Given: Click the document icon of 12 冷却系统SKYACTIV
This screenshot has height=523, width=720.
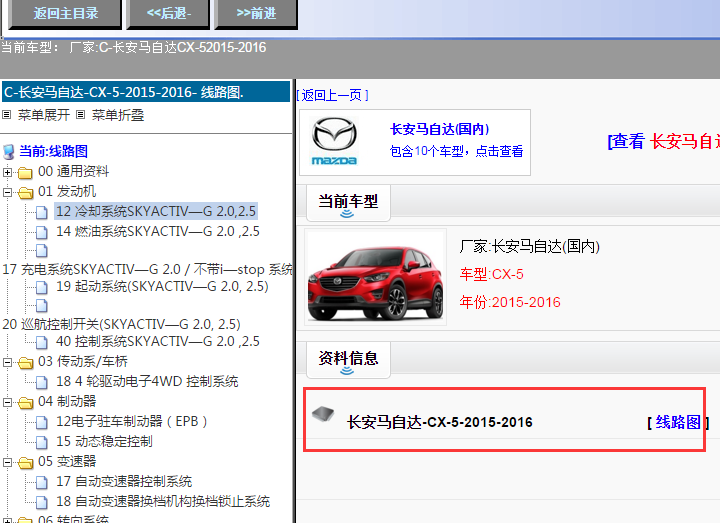Looking at the screenshot, I should point(42,212).
